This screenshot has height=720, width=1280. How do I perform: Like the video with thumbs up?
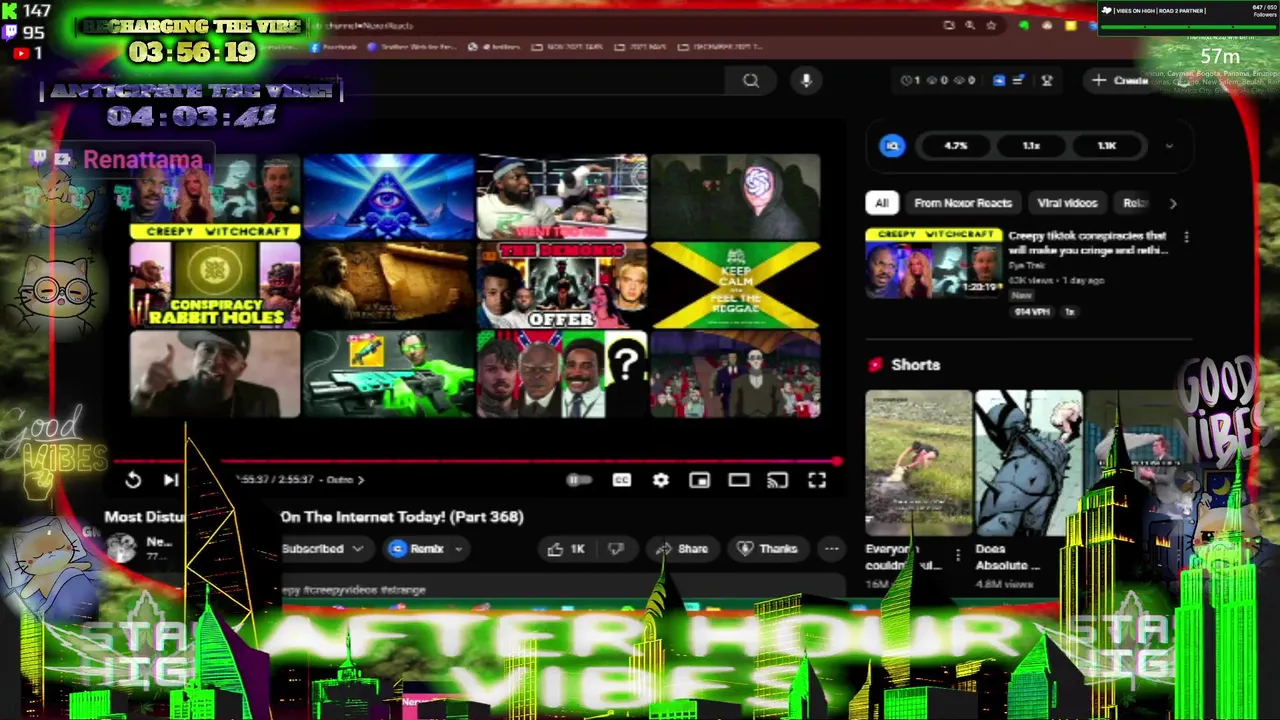565,549
